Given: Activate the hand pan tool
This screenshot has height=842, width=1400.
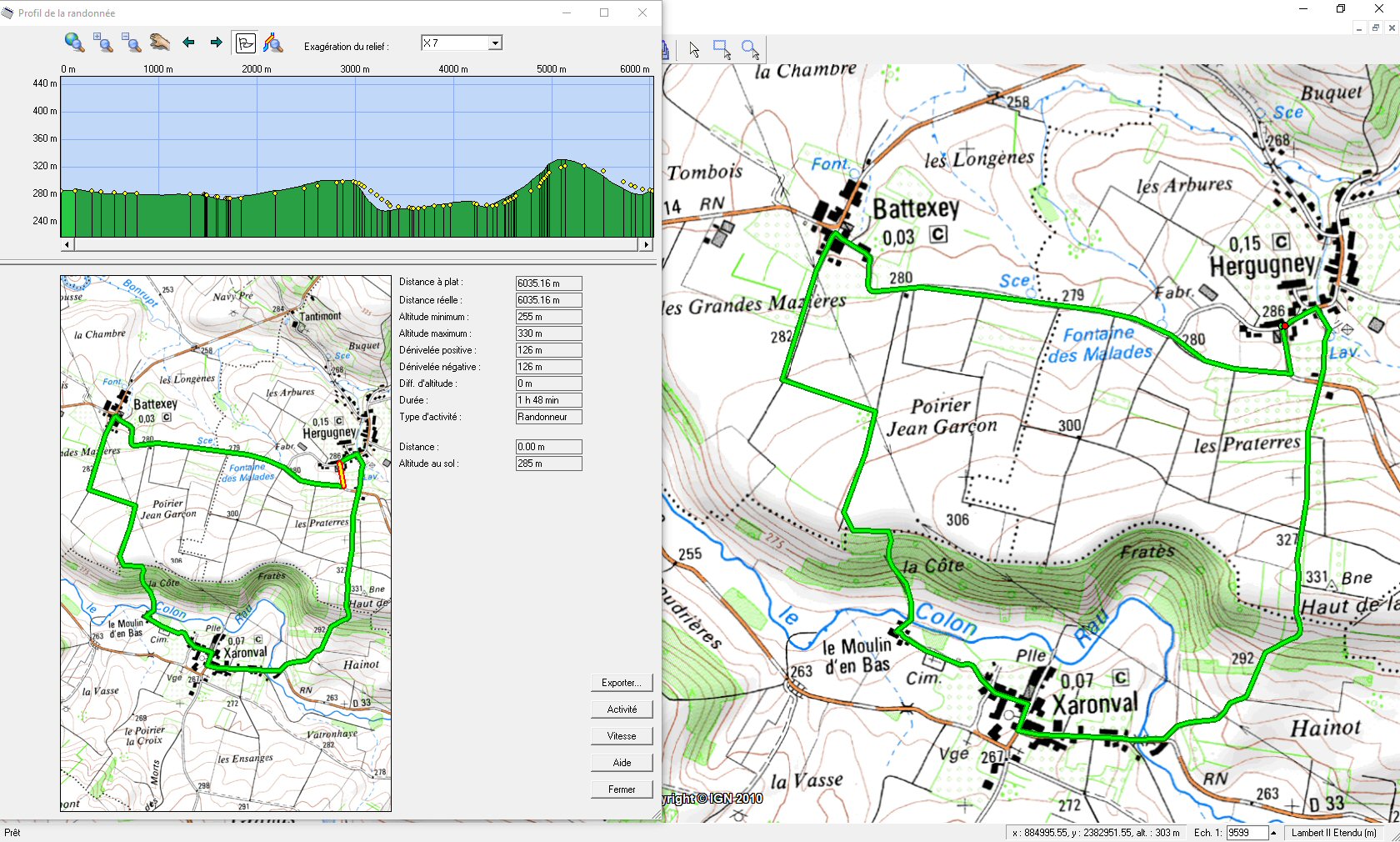Looking at the screenshot, I should coord(160,43).
